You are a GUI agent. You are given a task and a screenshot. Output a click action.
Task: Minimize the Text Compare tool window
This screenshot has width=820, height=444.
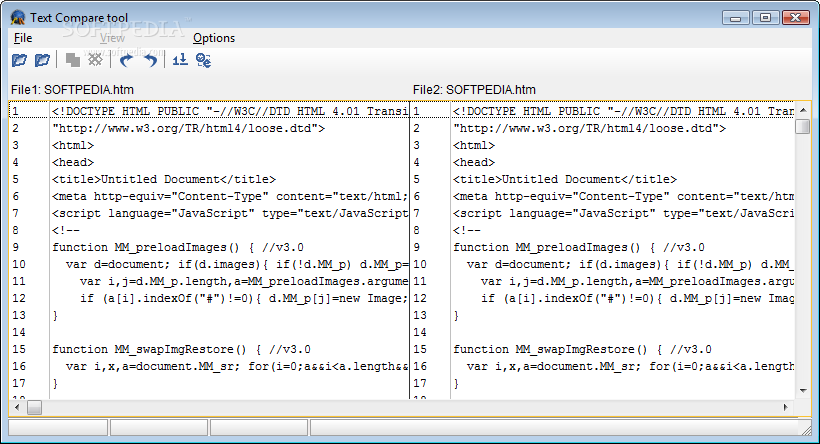click(736, 18)
